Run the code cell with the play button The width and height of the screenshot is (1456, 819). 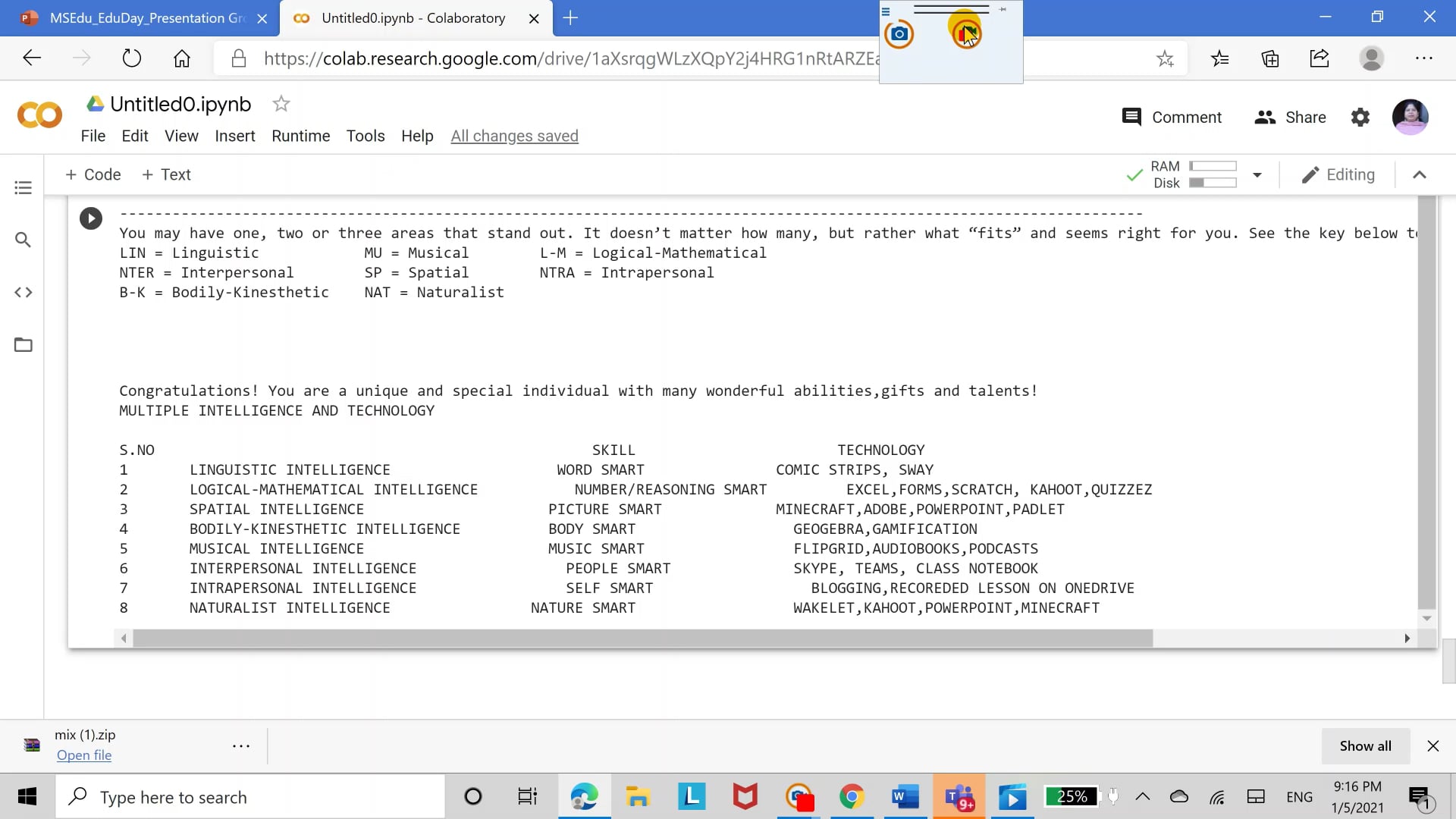point(90,218)
